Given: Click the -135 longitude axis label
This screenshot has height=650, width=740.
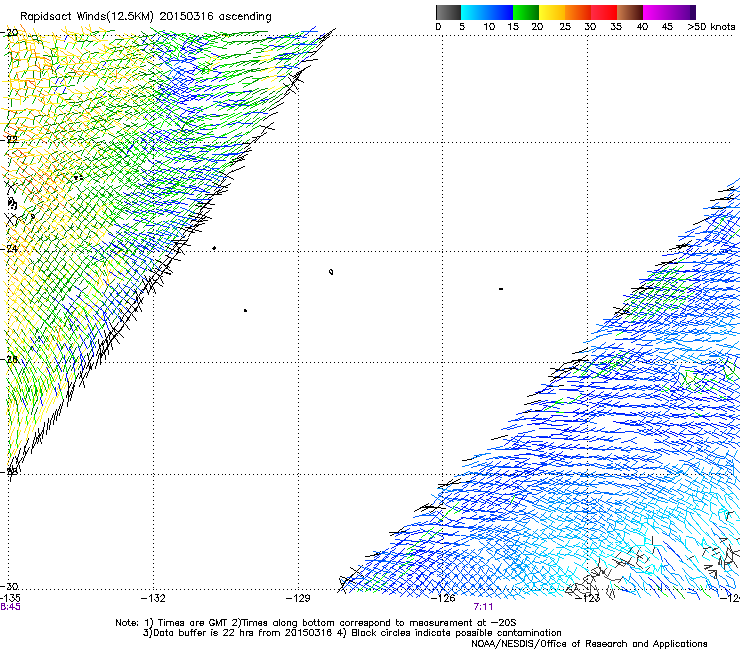Looking at the screenshot, I should point(10,599).
